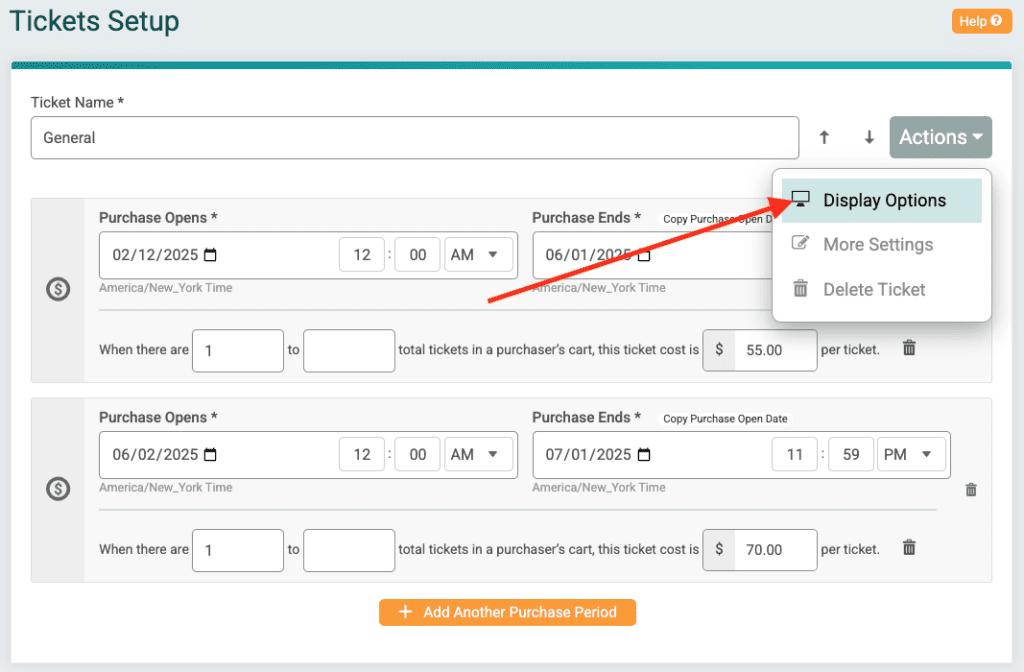Choose More Settings menu item
This screenshot has height=672, width=1024.
coord(882,245)
